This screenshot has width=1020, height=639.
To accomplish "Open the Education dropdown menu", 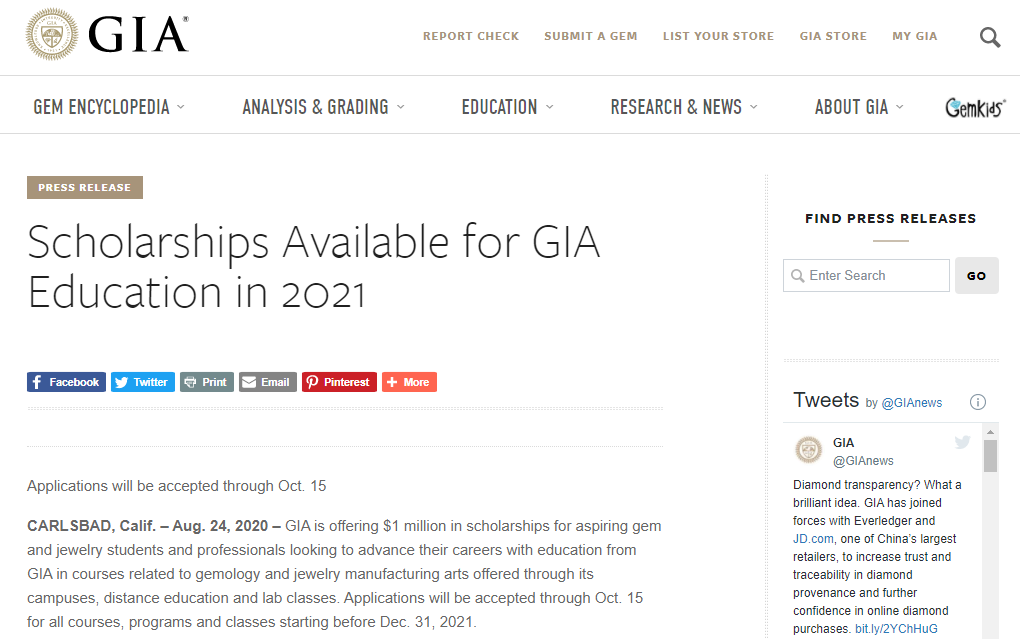I will 507,107.
